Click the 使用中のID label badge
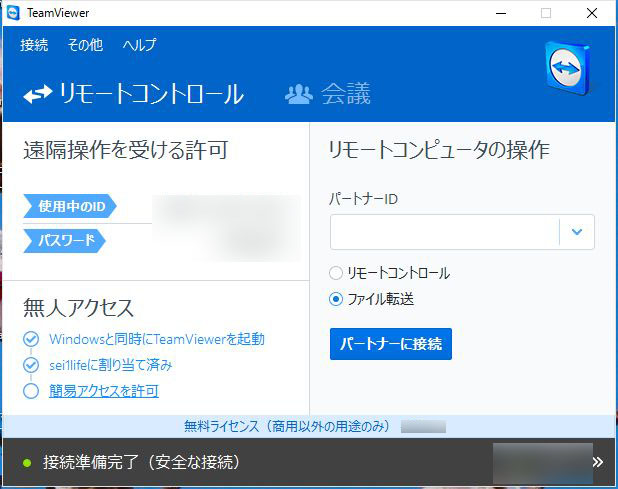The height and width of the screenshot is (489, 618). (70, 206)
